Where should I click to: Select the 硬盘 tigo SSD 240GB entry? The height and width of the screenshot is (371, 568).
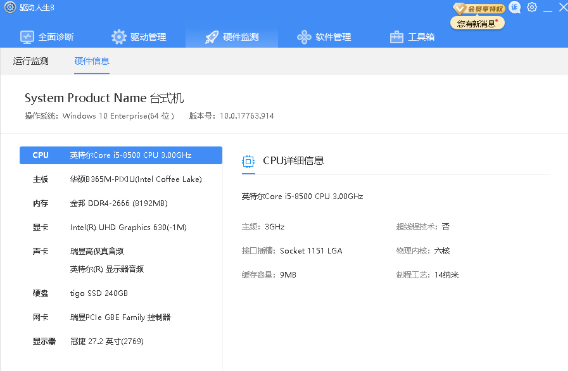121,293
